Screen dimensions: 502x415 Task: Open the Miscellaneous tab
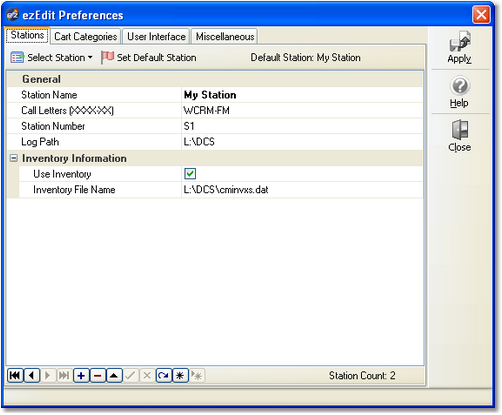[x=225, y=36]
